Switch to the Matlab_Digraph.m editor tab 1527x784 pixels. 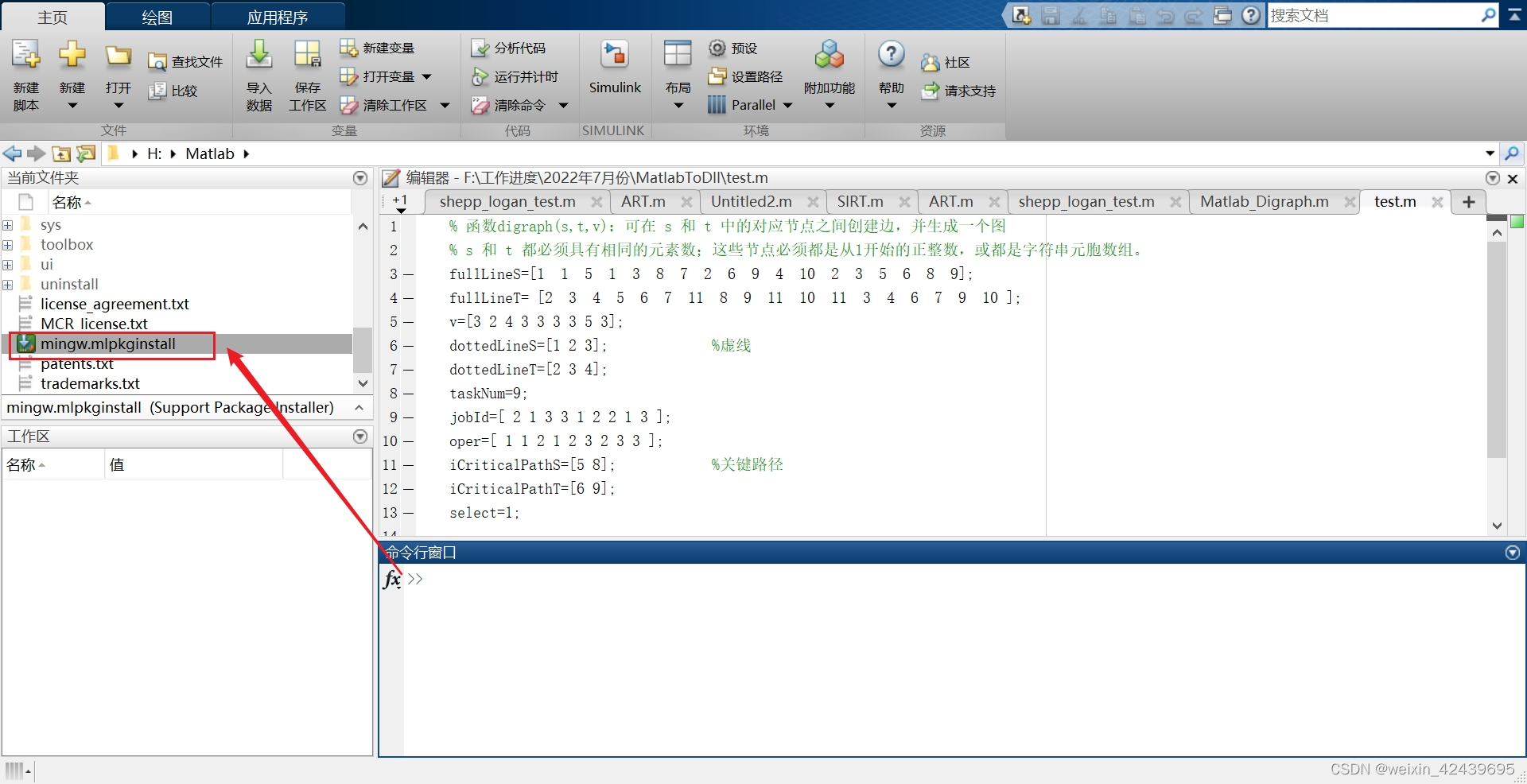point(1264,202)
